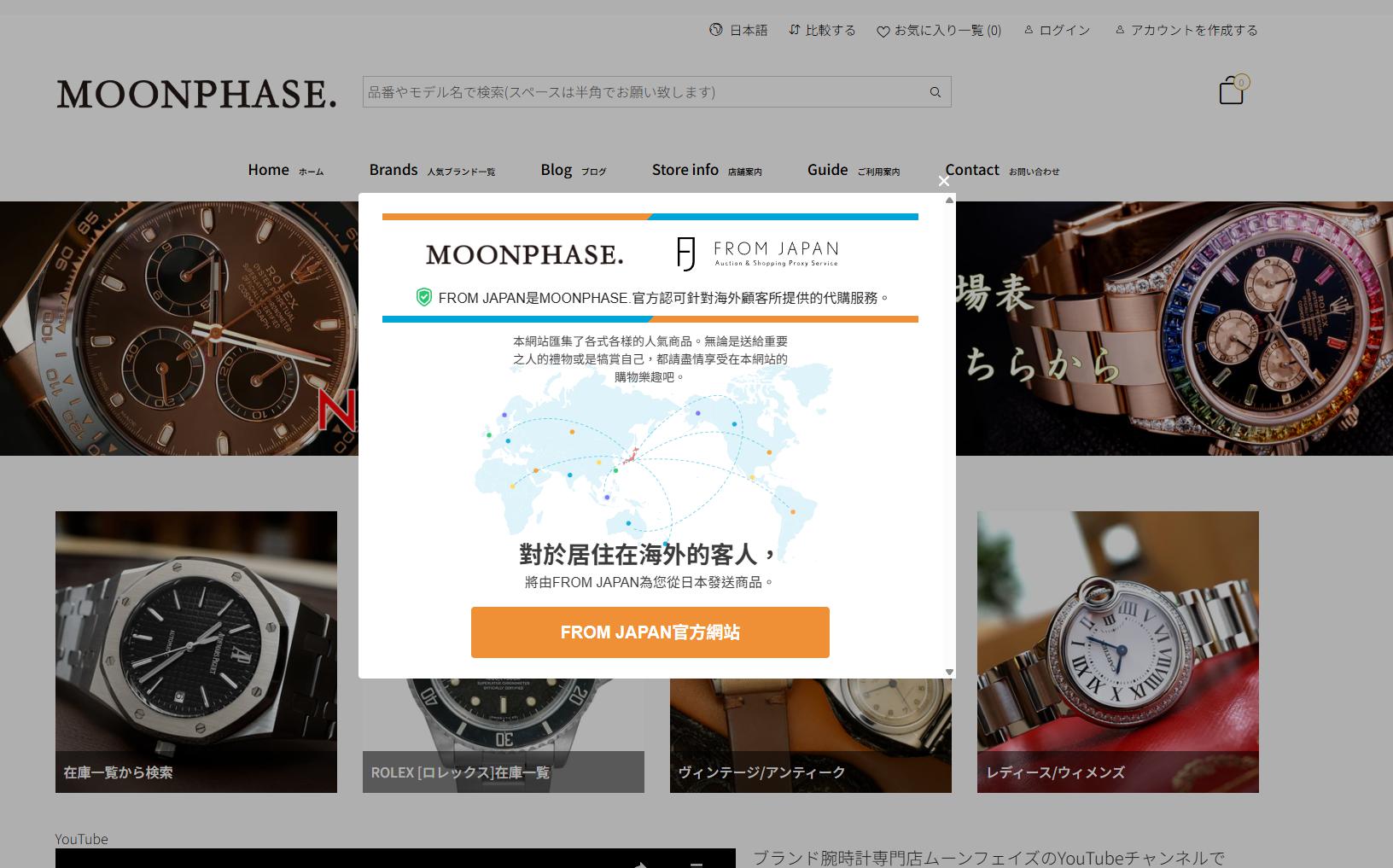This screenshot has height=868, width=1393.
Task: Open ヴィンテージ/アンティーク category thumbnail
Action: (x=811, y=736)
